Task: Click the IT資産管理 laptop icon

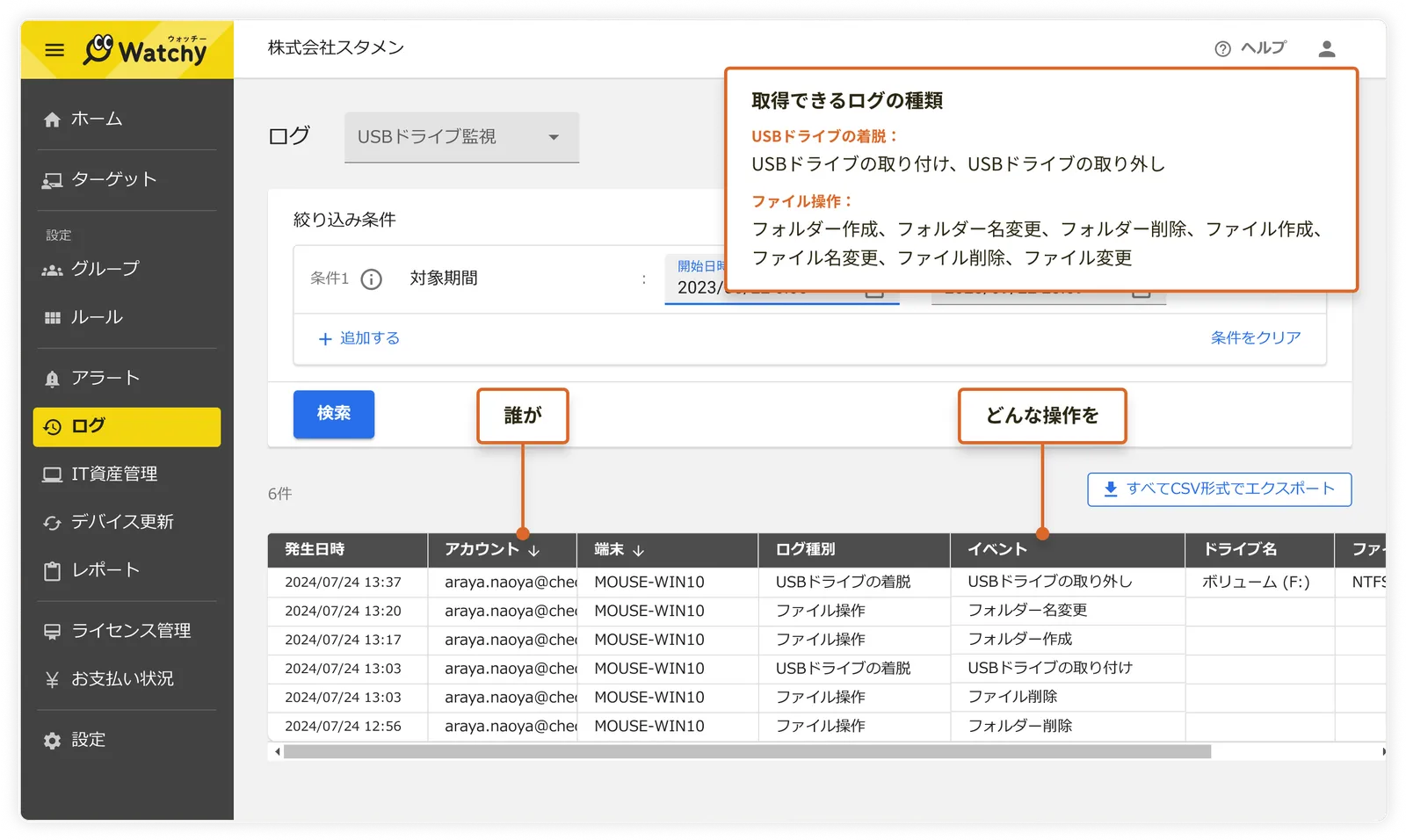Action: pyautogui.click(x=53, y=474)
